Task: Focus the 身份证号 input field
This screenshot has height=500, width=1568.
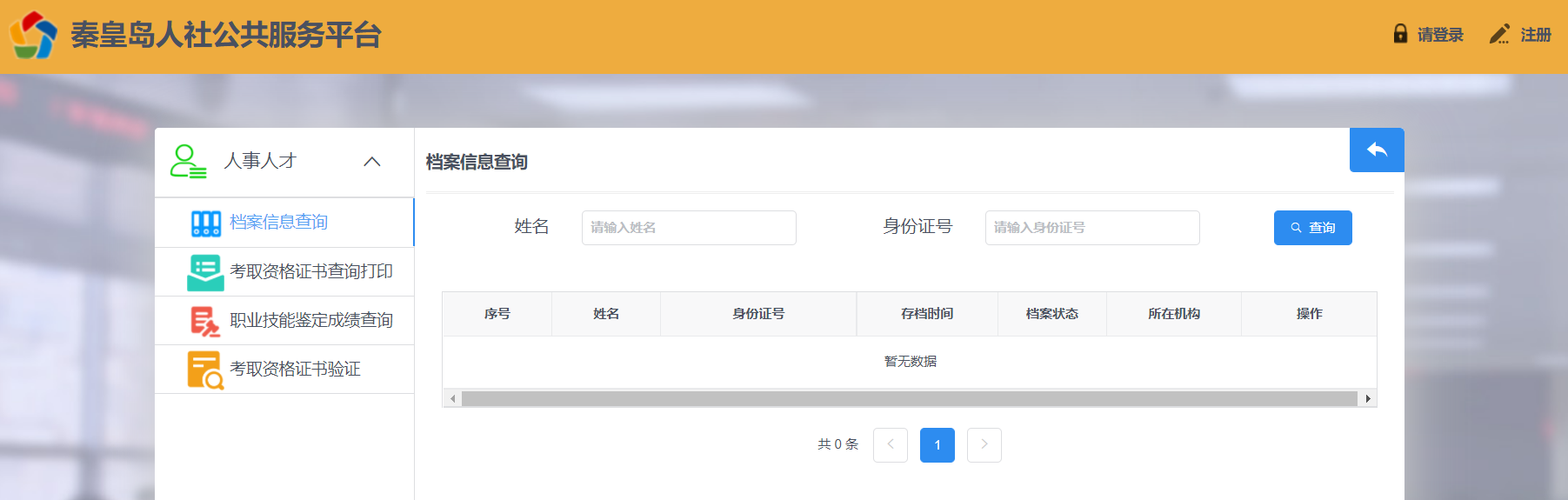Action: click(x=1092, y=228)
